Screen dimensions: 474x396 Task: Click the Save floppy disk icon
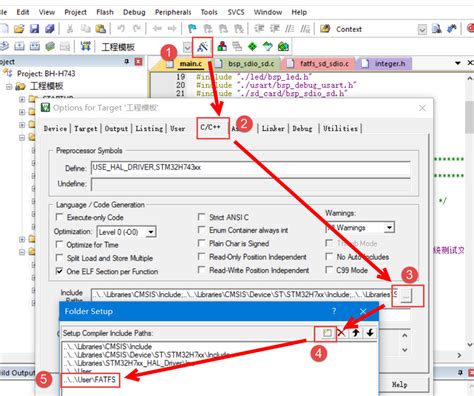[34, 29]
